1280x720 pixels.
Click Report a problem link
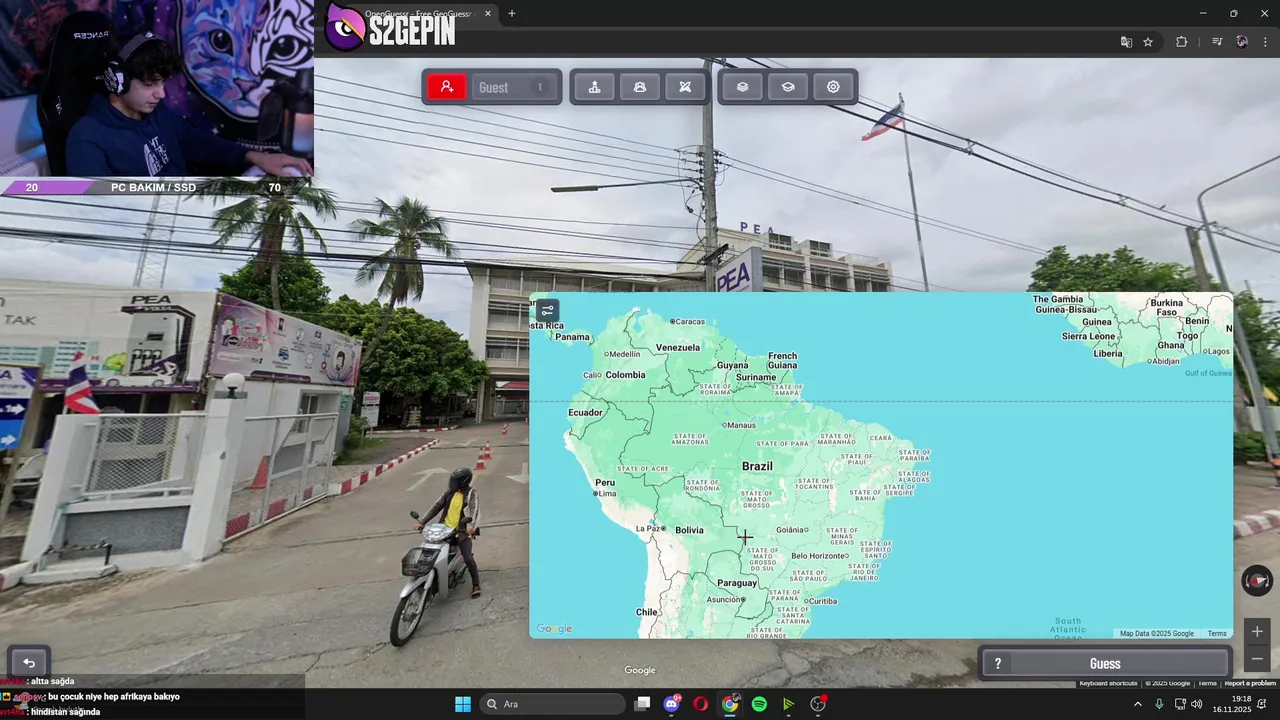click(x=1250, y=683)
